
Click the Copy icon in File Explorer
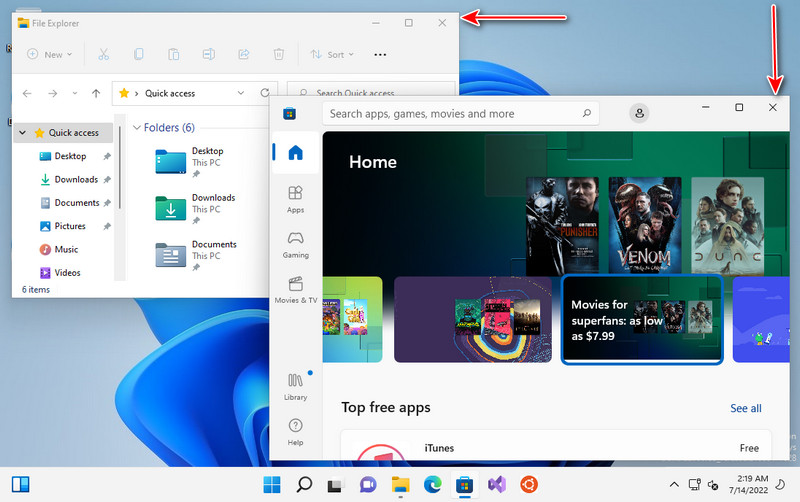pos(138,54)
